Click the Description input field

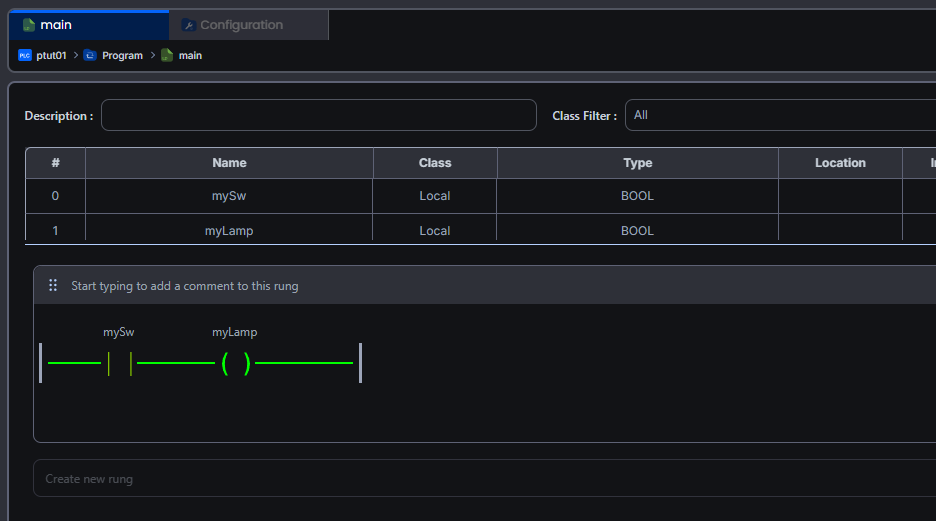click(318, 115)
